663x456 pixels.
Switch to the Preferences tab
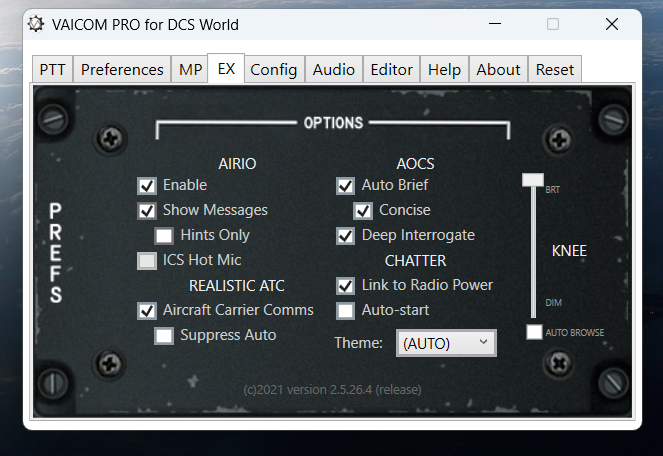point(122,69)
